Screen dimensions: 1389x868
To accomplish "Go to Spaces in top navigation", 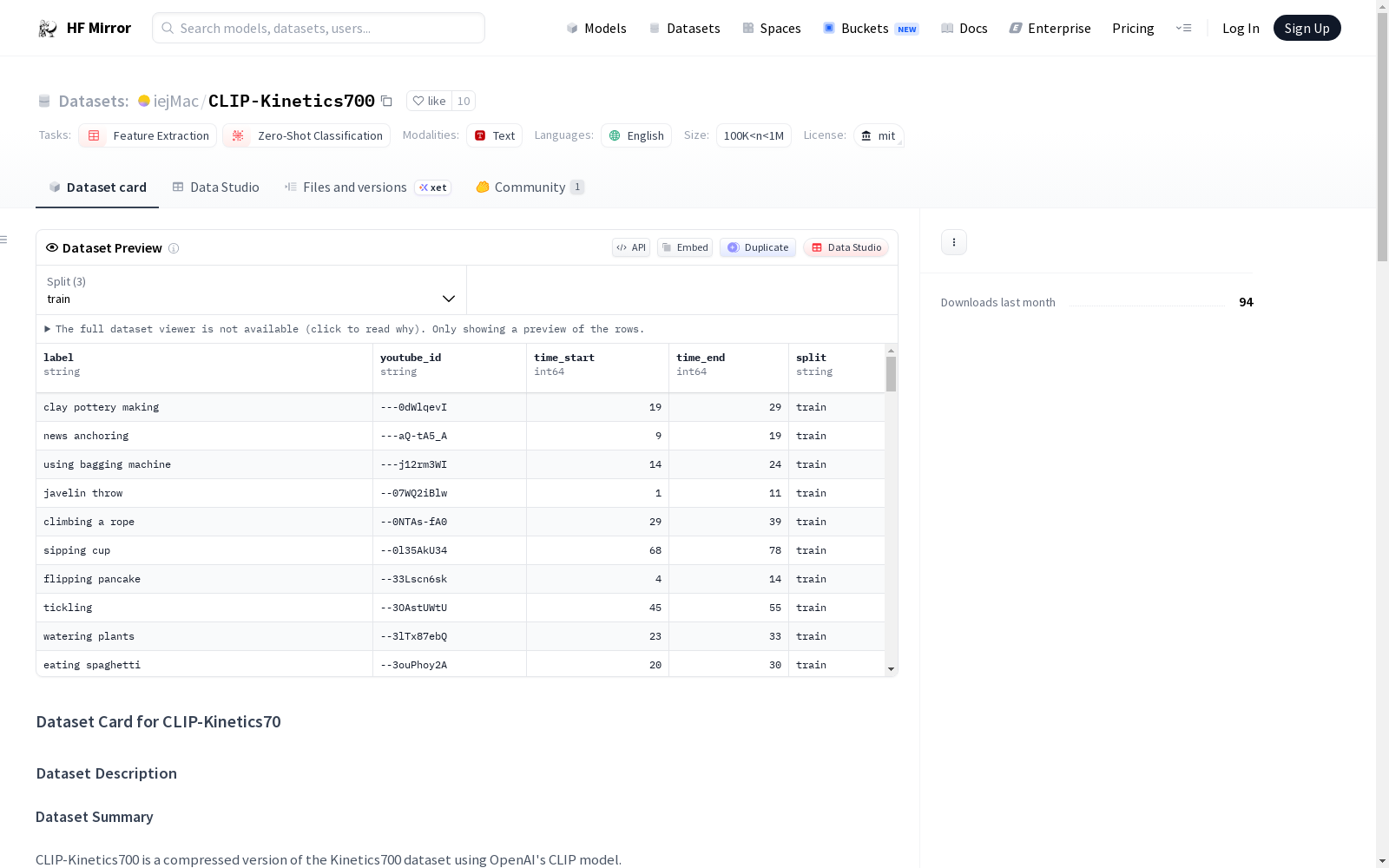I will pos(772,28).
